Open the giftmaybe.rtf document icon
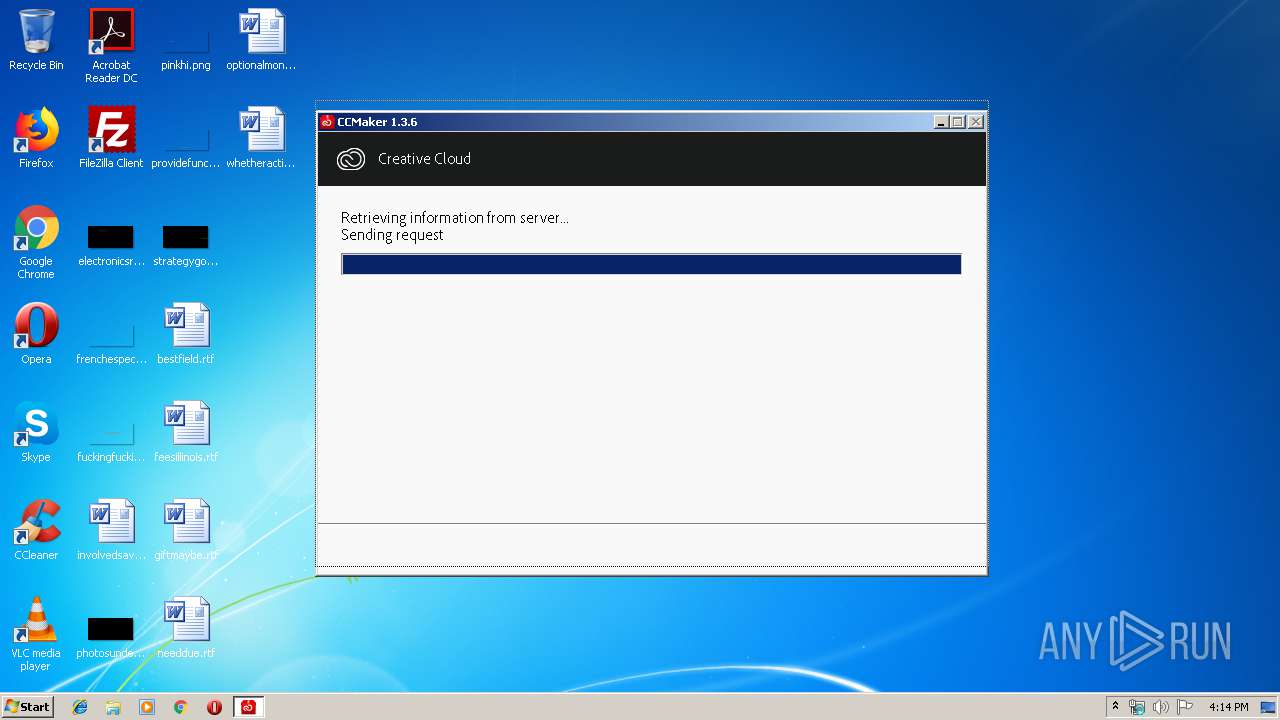 [x=186, y=522]
